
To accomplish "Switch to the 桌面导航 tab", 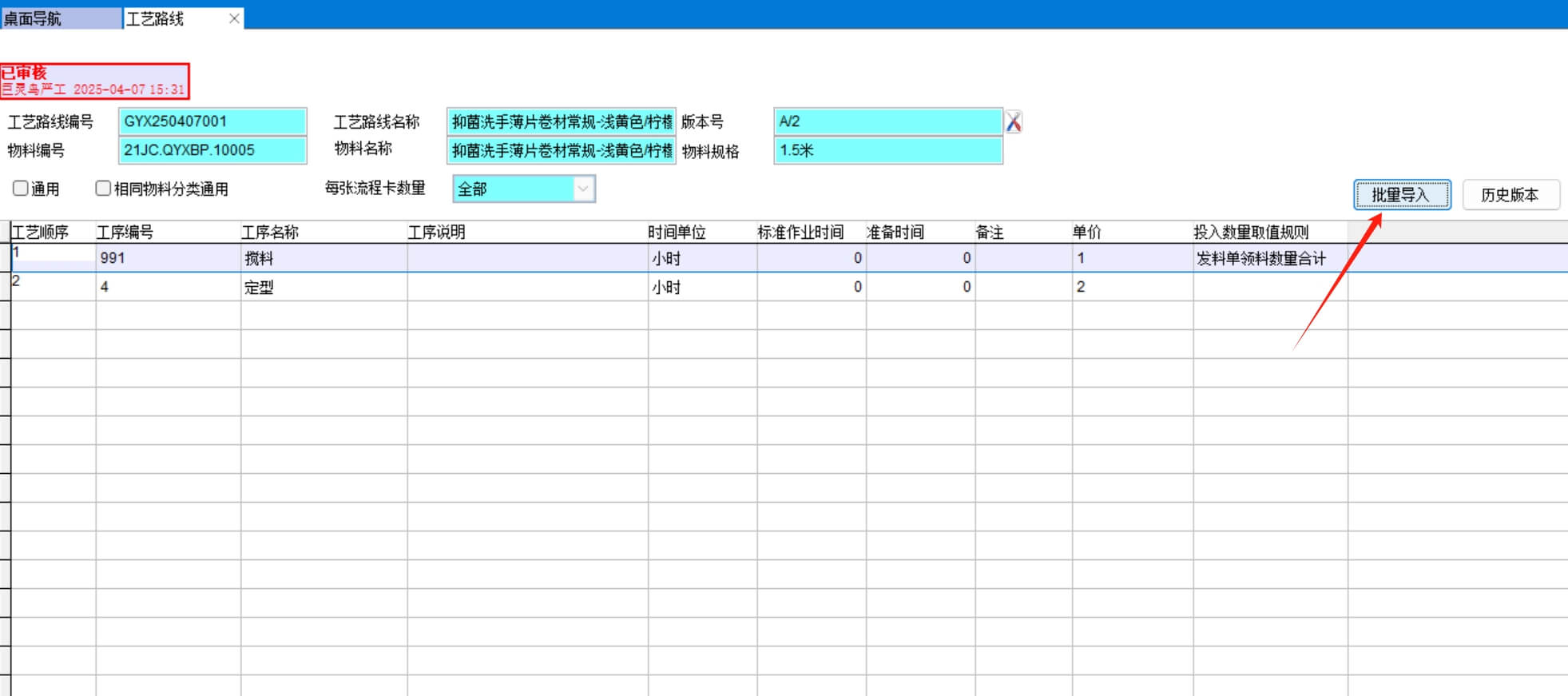I will point(61,18).
